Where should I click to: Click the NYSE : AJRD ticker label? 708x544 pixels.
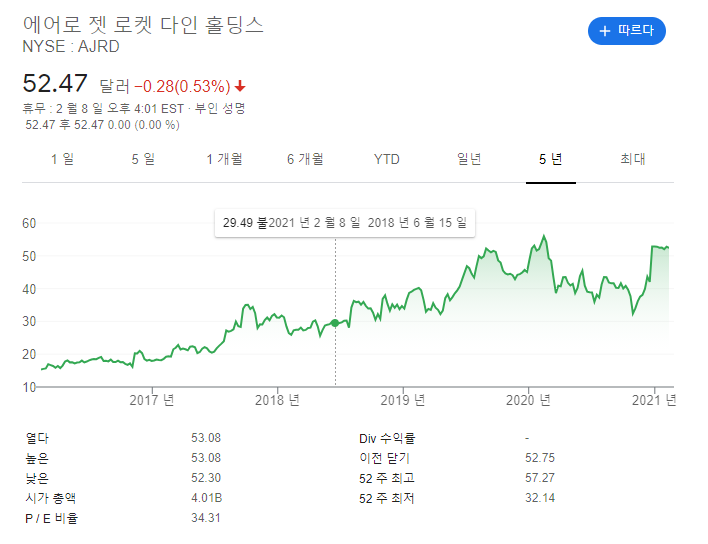click(71, 46)
